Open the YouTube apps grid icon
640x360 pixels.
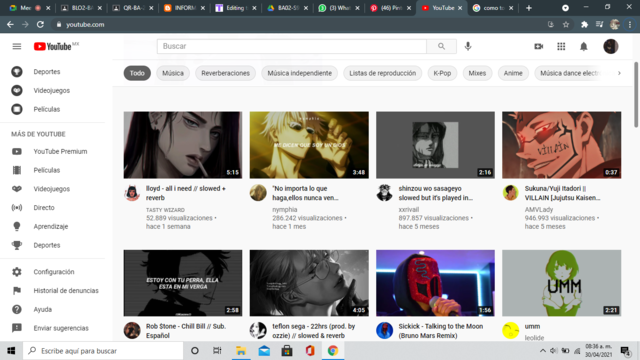tap(561, 47)
